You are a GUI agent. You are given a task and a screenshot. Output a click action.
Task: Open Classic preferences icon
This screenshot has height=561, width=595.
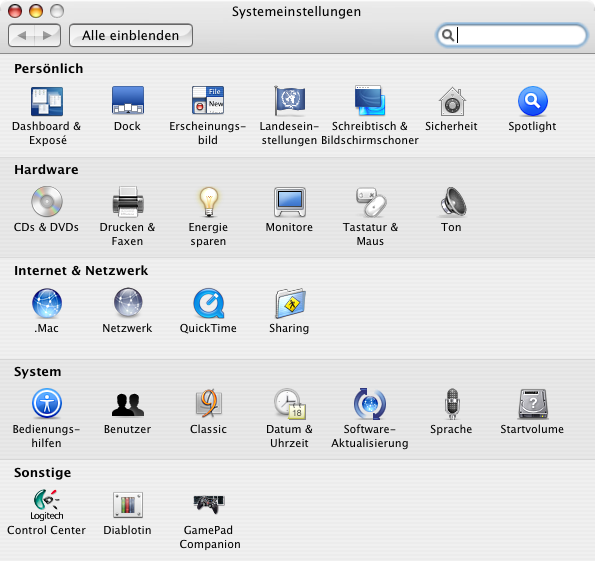tap(209, 403)
